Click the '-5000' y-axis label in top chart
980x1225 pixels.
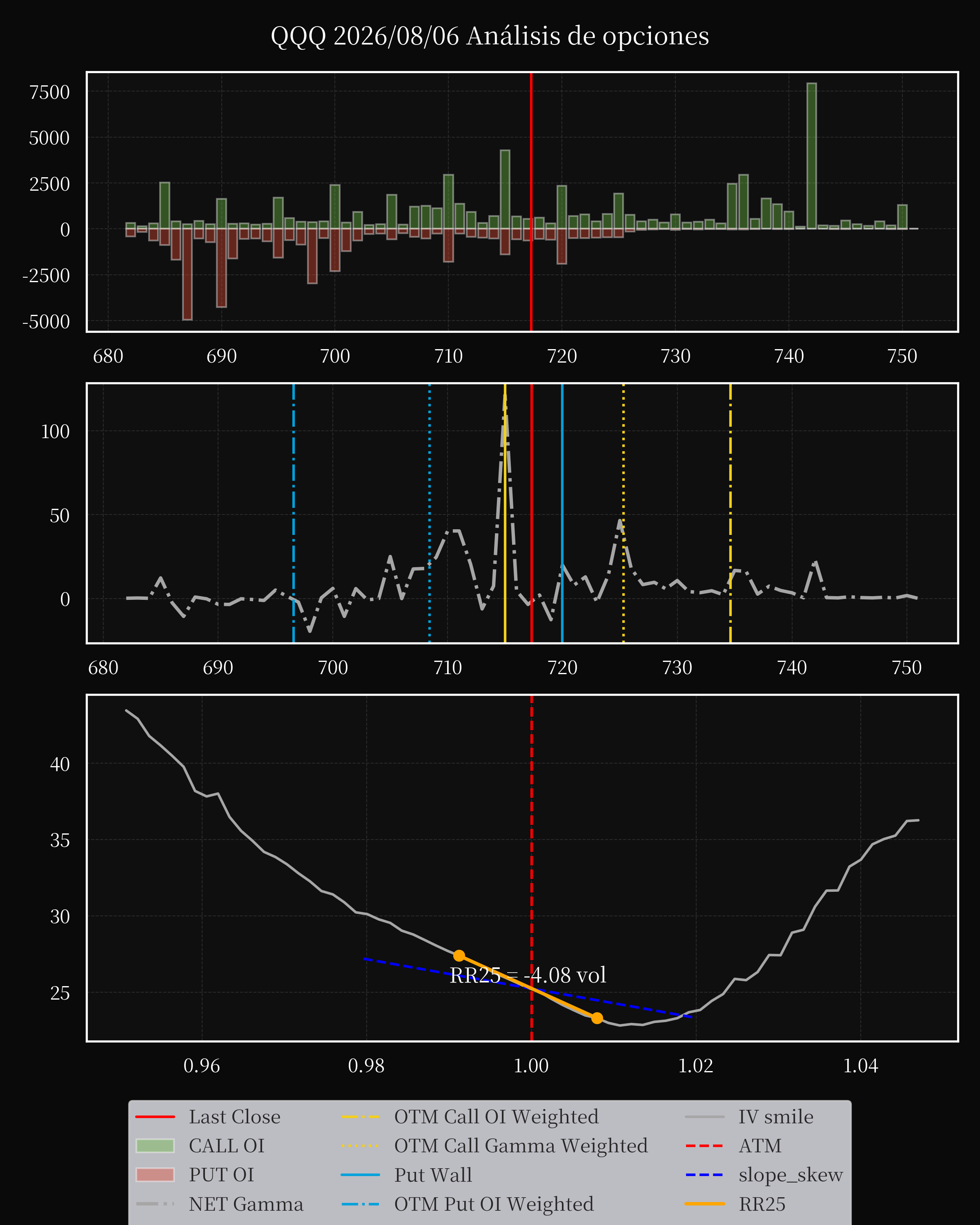(46, 322)
